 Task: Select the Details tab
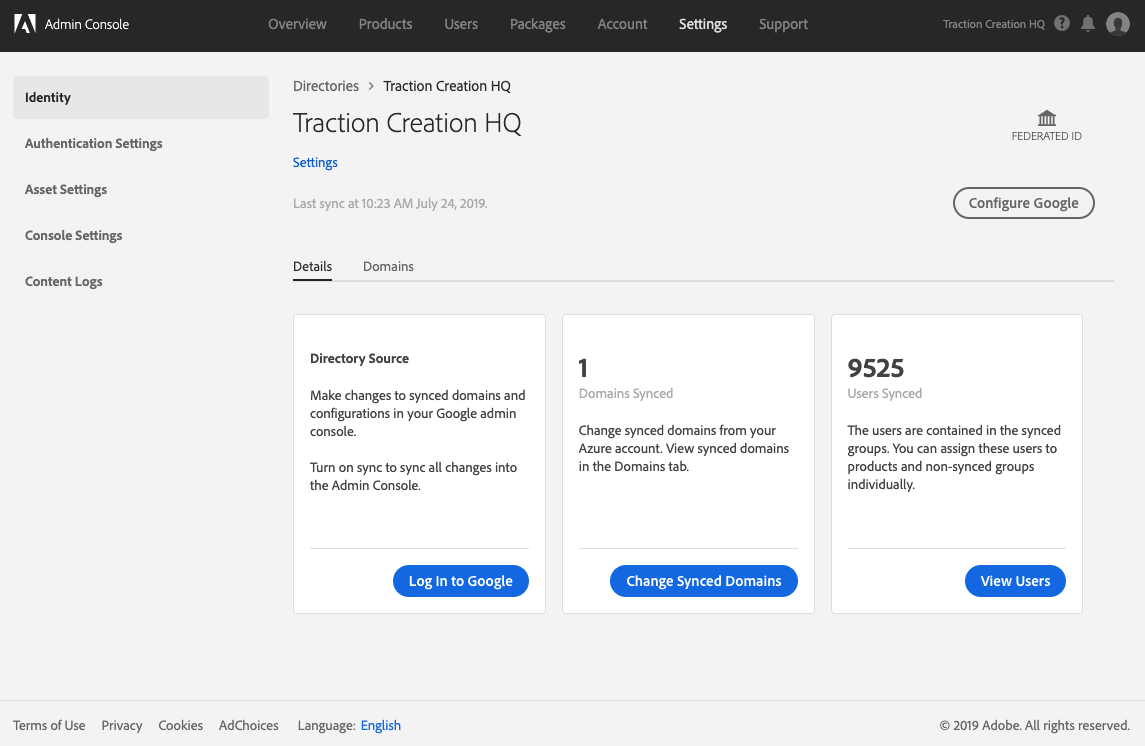[x=312, y=266]
